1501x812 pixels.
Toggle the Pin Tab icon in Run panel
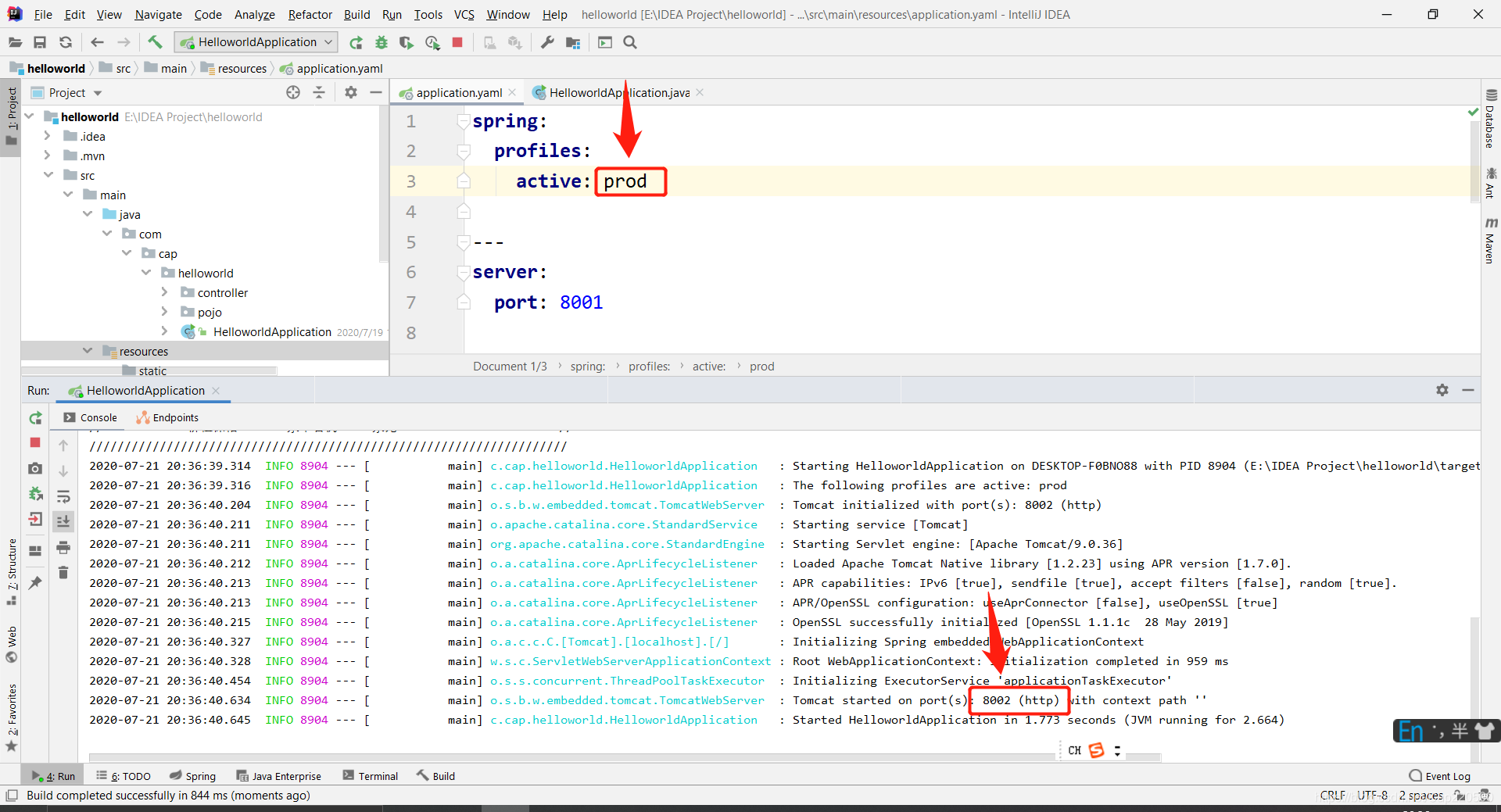point(35,582)
